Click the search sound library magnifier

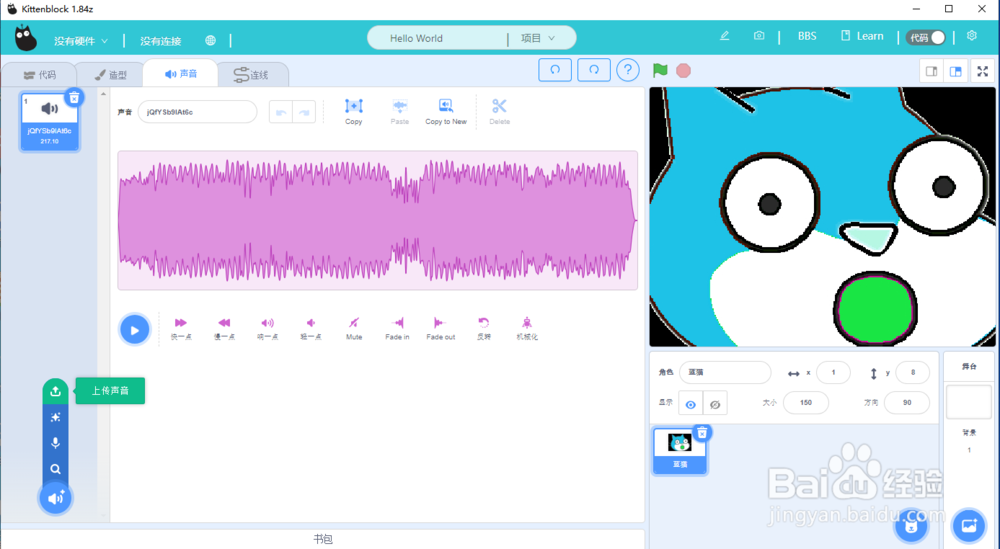[55, 469]
